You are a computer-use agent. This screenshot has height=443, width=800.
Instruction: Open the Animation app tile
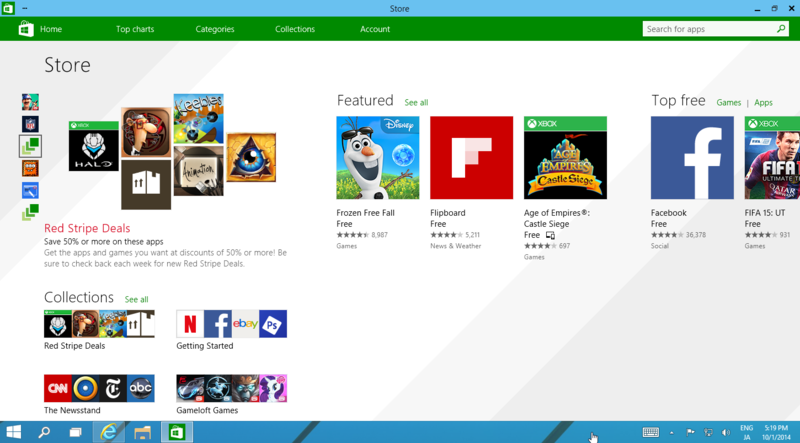coord(198,171)
